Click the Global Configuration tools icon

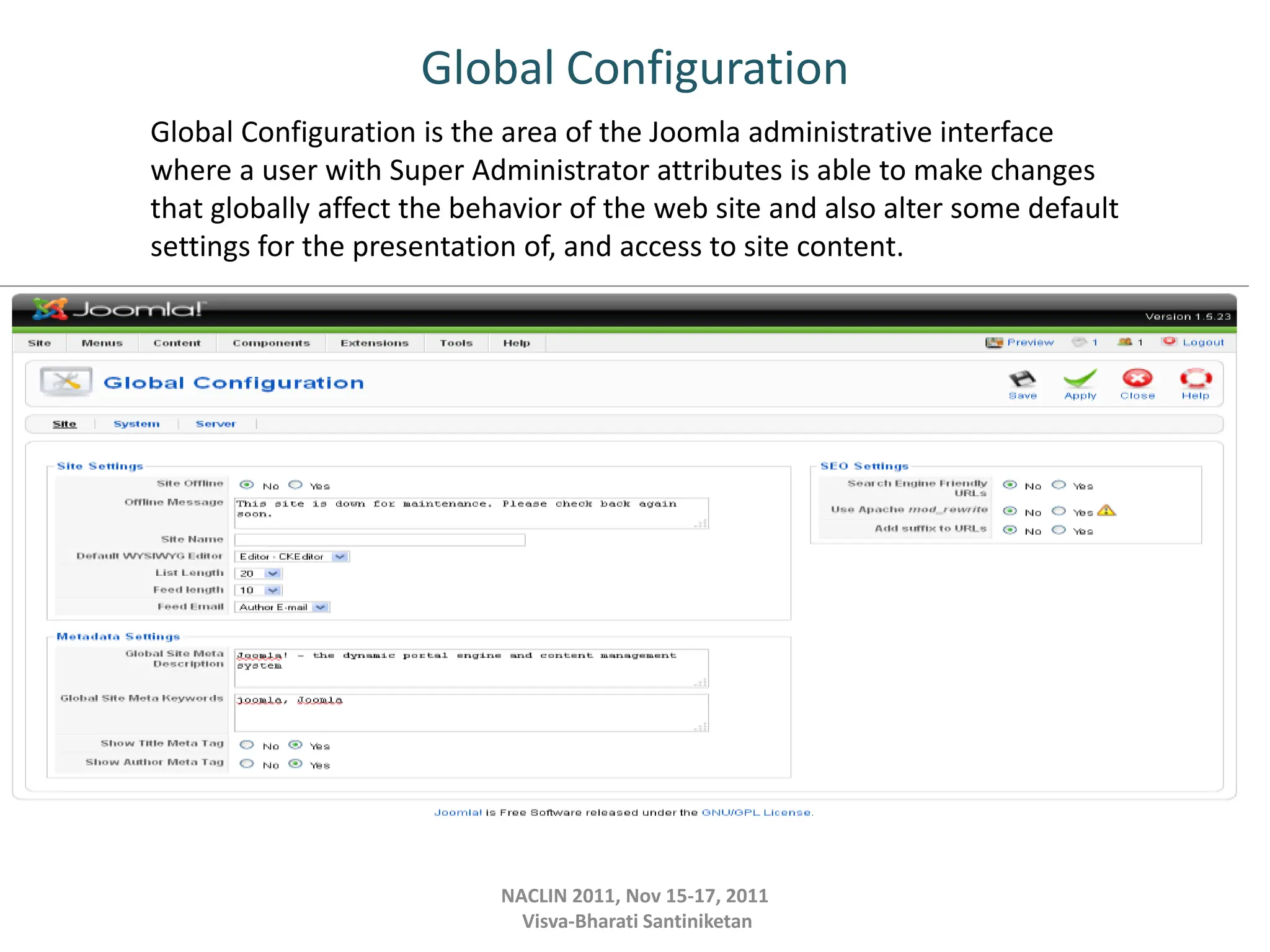point(66,382)
